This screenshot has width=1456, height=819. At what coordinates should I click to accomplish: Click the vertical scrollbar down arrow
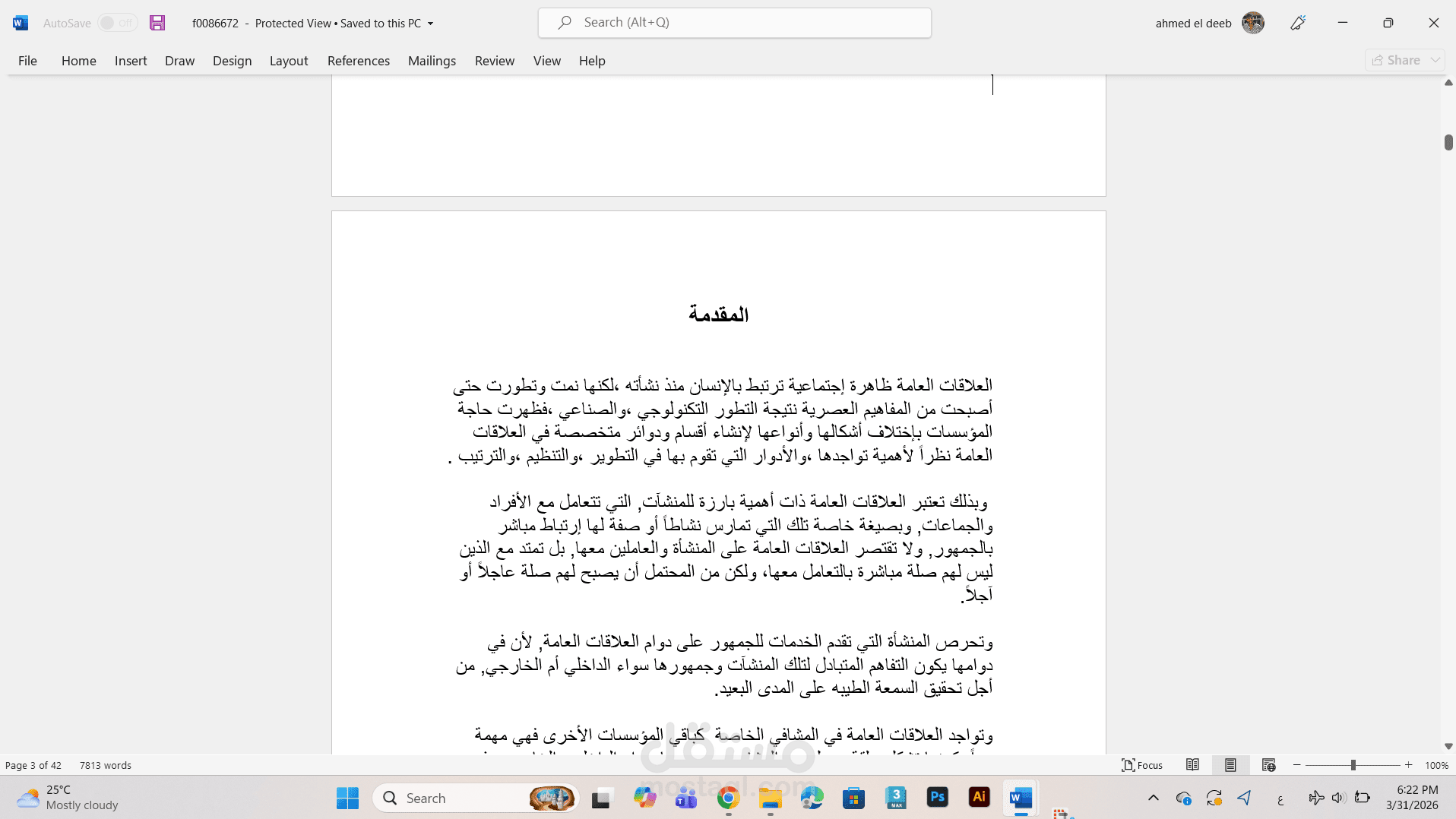[1448, 747]
